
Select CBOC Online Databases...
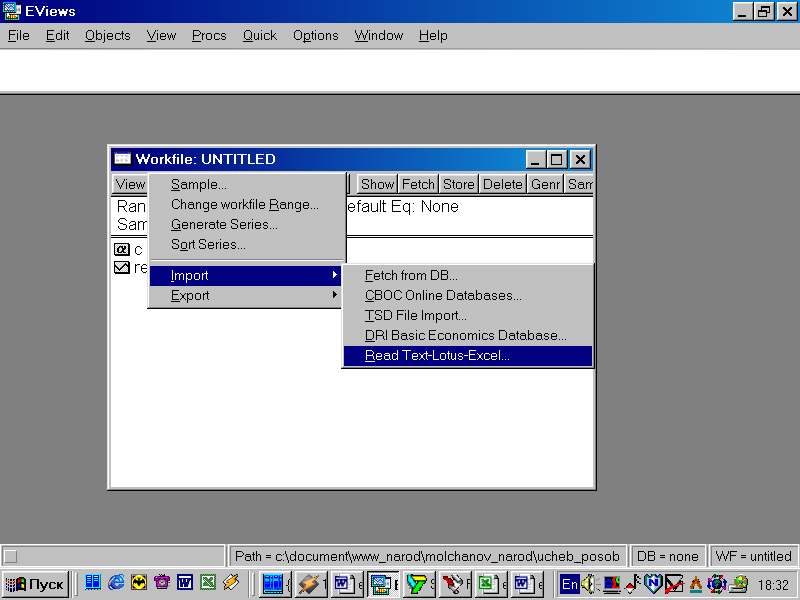coord(468,295)
